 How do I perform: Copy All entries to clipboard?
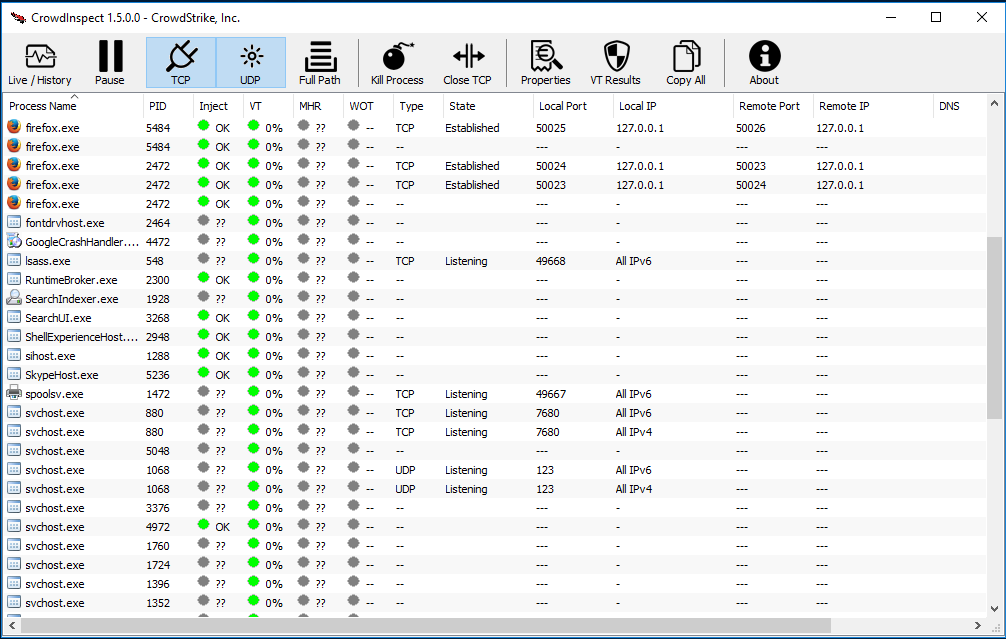pyautogui.click(x=686, y=63)
